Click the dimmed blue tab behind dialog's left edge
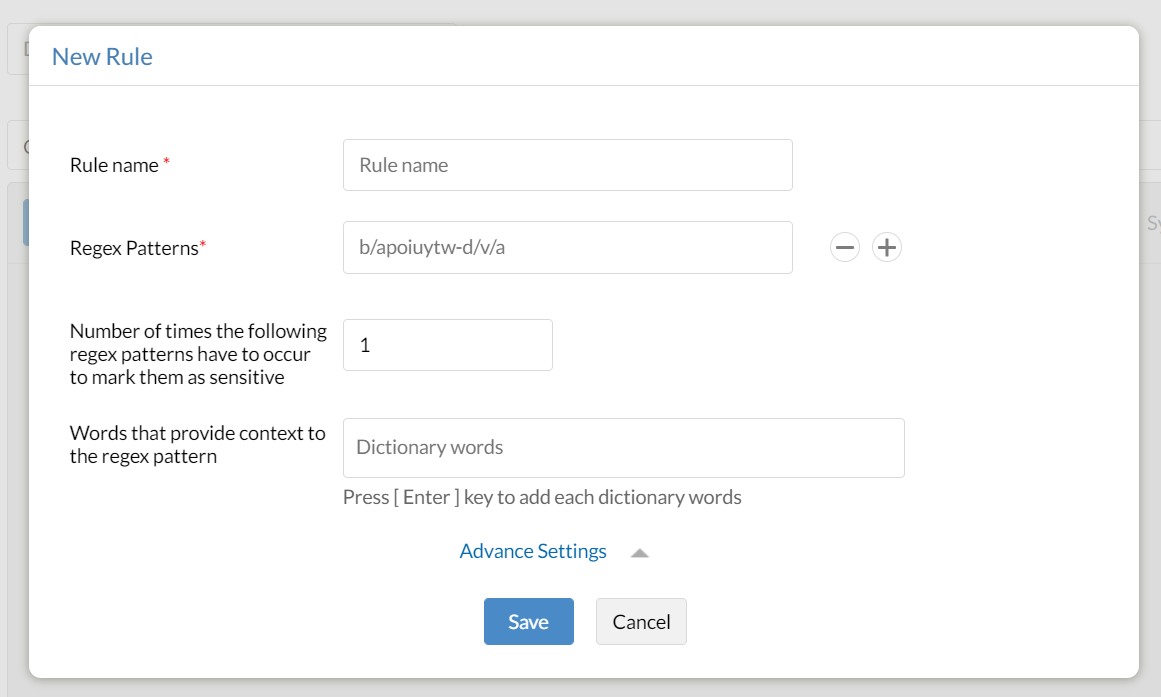The width and height of the screenshot is (1161, 697). click(25, 221)
